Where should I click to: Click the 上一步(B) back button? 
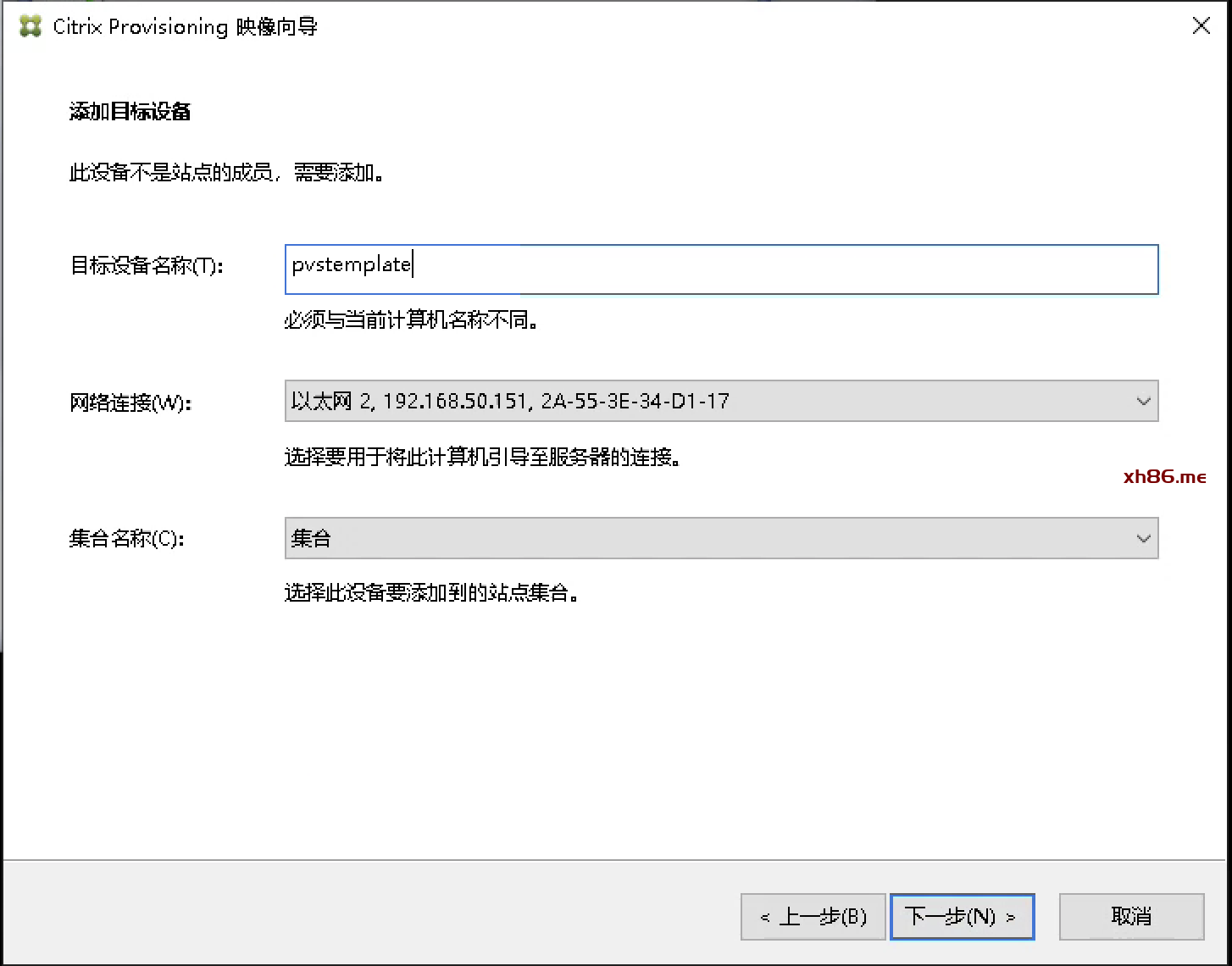coord(813,917)
